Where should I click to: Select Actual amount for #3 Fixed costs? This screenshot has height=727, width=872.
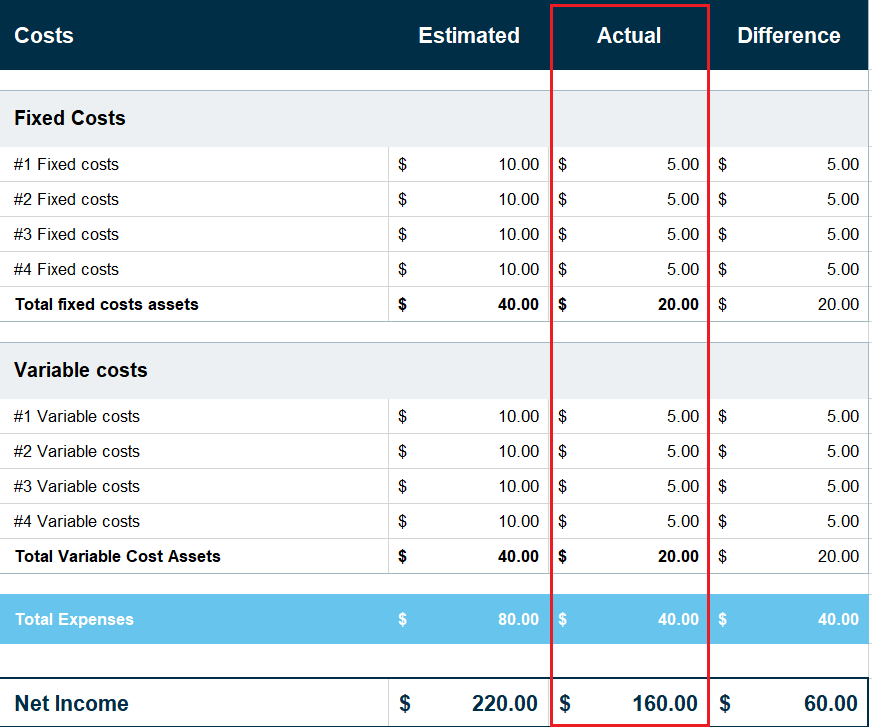[x=682, y=234]
